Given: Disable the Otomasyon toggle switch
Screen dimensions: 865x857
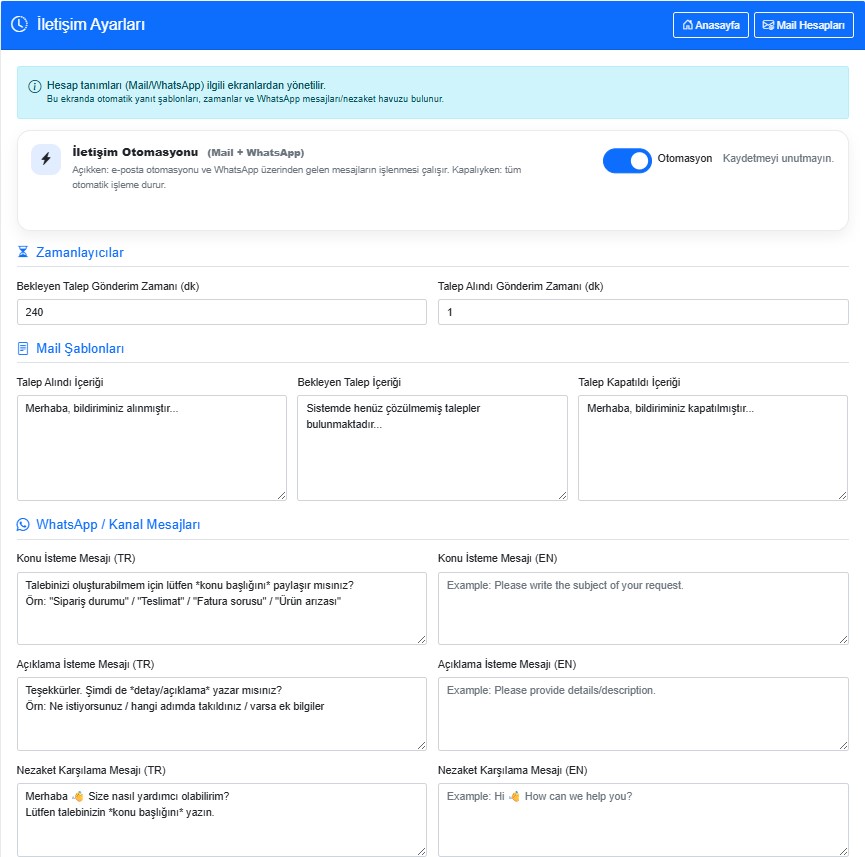Looking at the screenshot, I should [627, 160].
